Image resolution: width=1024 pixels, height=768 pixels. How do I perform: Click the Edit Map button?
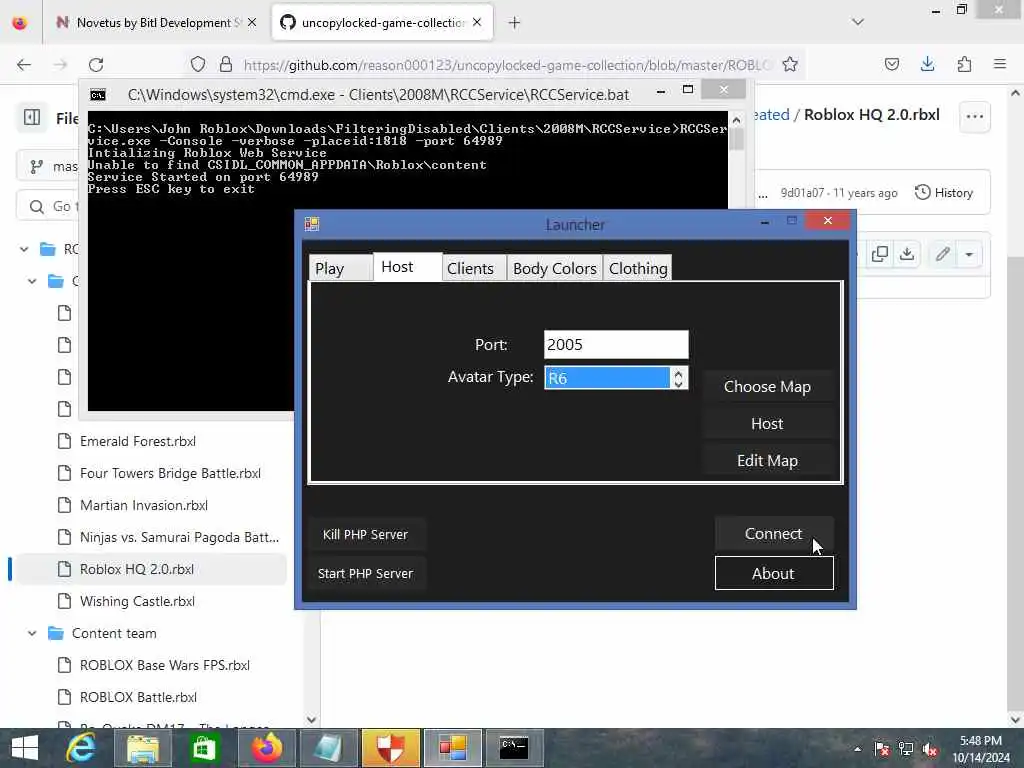tap(767, 460)
